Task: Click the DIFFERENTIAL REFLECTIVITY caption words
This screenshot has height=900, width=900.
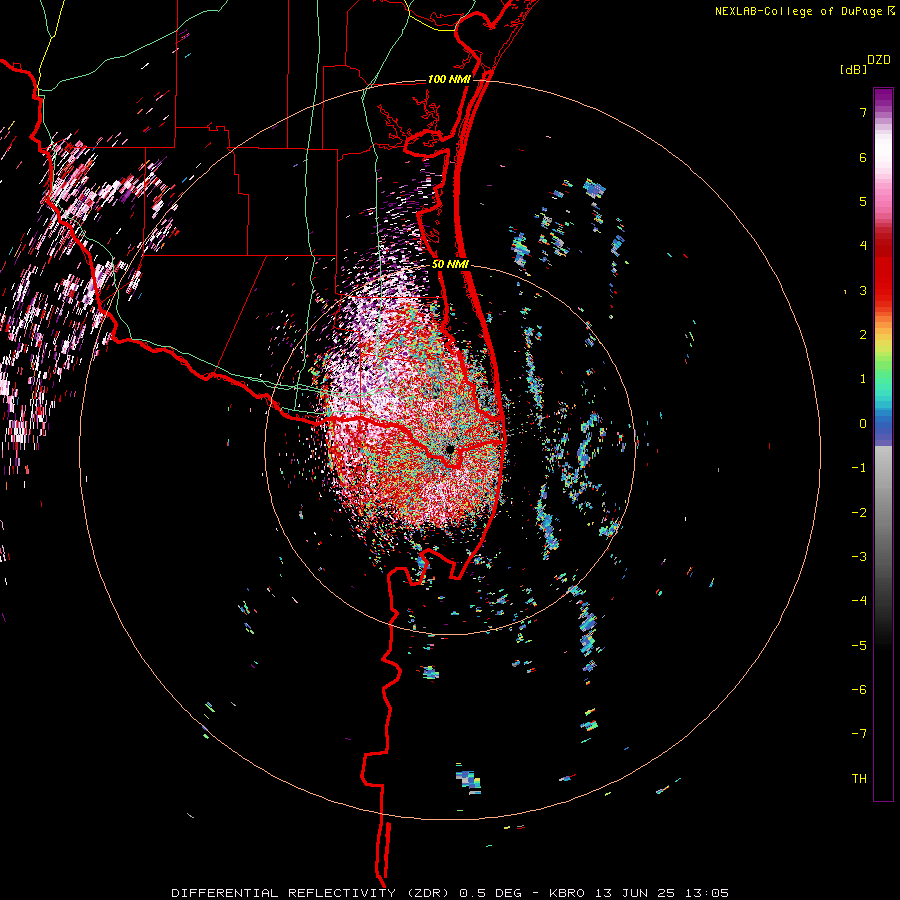Action: click(284, 893)
